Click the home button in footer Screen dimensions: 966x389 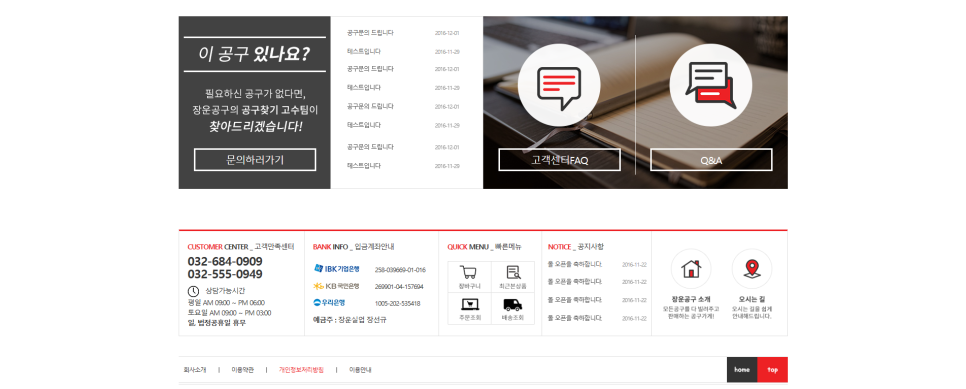[742, 370]
